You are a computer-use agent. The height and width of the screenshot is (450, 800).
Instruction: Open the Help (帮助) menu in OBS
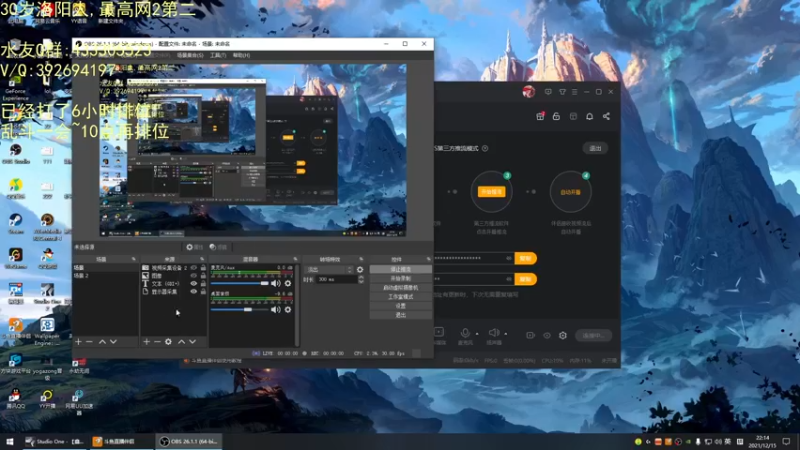pos(241,55)
